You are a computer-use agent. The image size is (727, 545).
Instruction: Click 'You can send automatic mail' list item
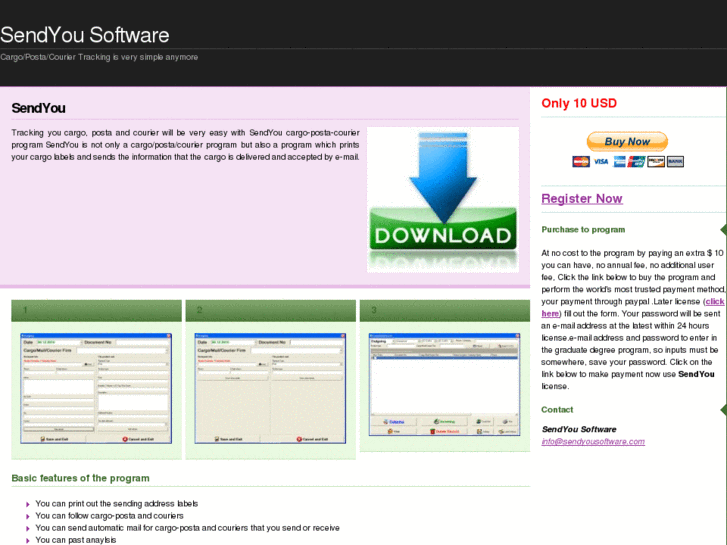pos(187,528)
